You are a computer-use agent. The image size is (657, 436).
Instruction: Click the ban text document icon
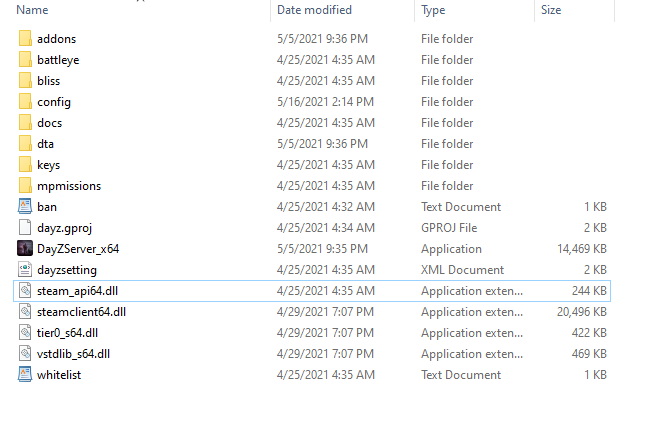[25, 207]
